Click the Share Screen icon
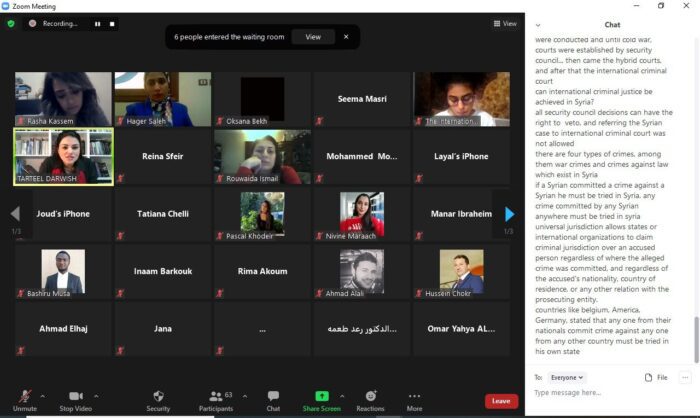This screenshot has height=418, width=700. tap(322, 400)
